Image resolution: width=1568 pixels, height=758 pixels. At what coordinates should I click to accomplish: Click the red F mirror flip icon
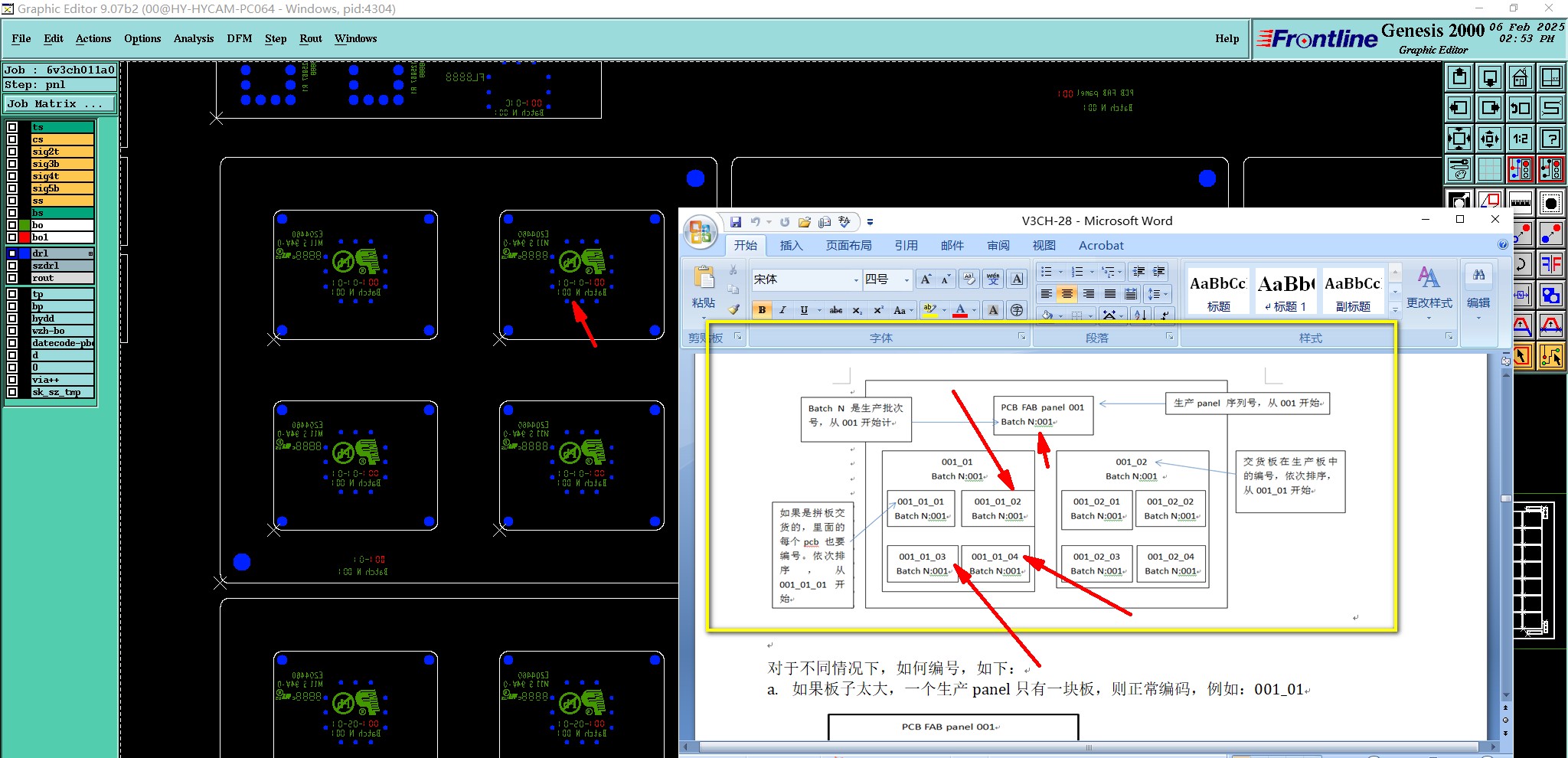pos(1551,264)
